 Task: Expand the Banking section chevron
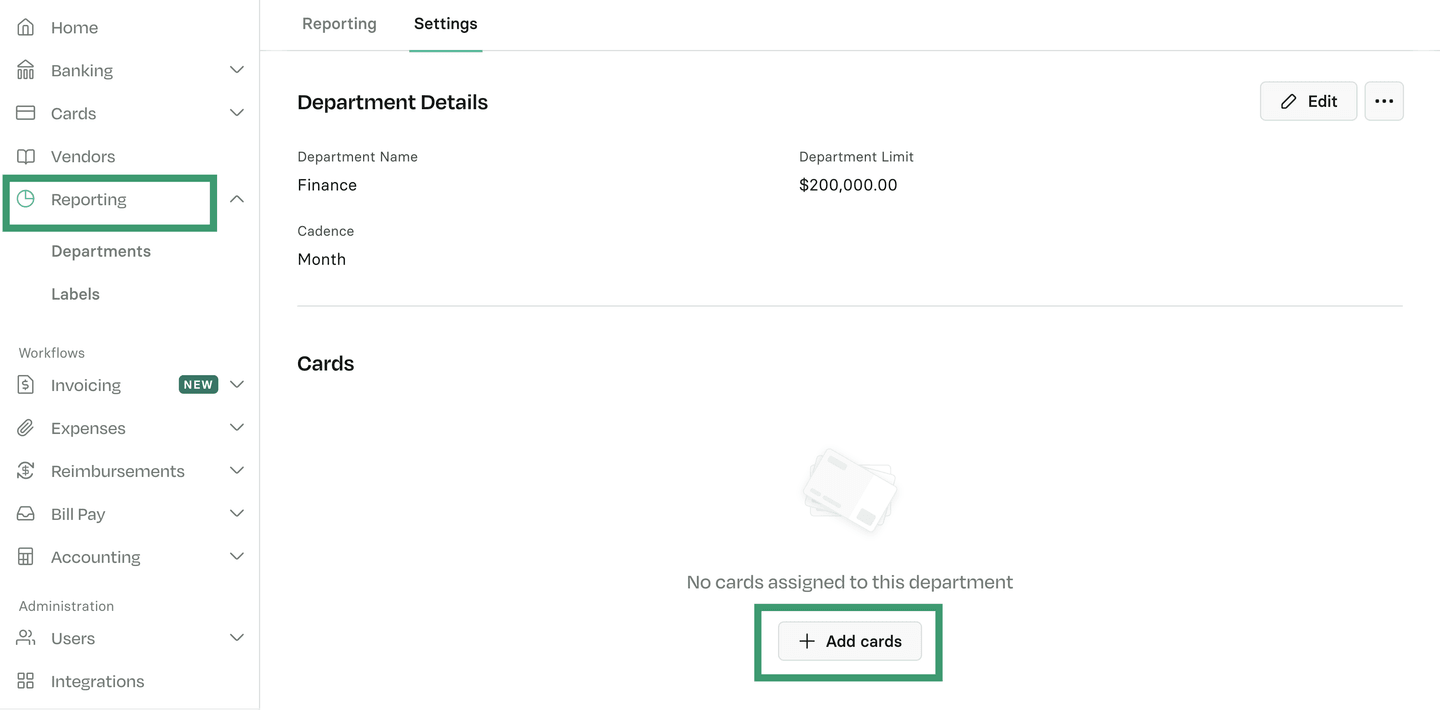point(237,70)
